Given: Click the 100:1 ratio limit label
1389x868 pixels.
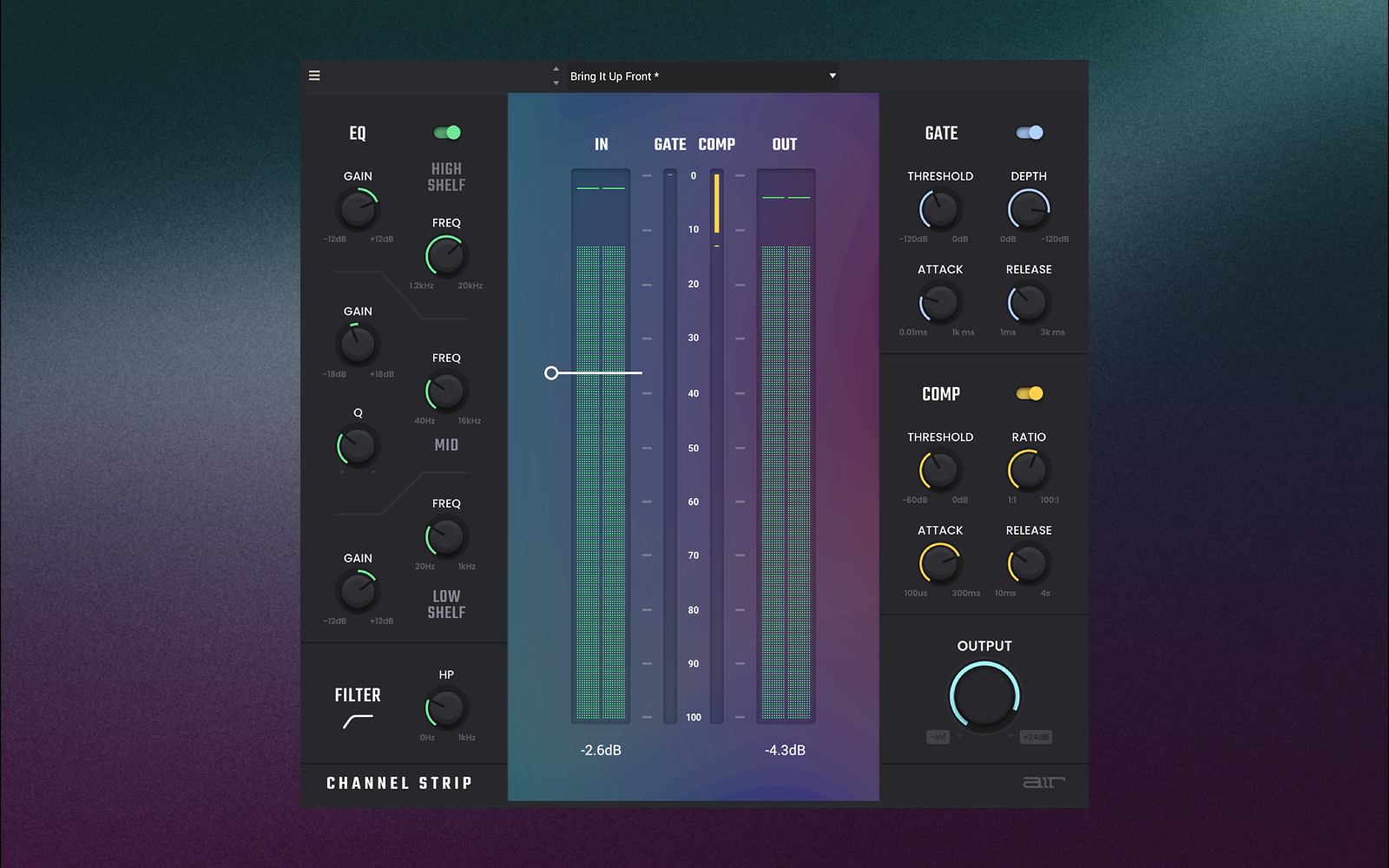Looking at the screenshot, I should click(x=1050, y=500).
